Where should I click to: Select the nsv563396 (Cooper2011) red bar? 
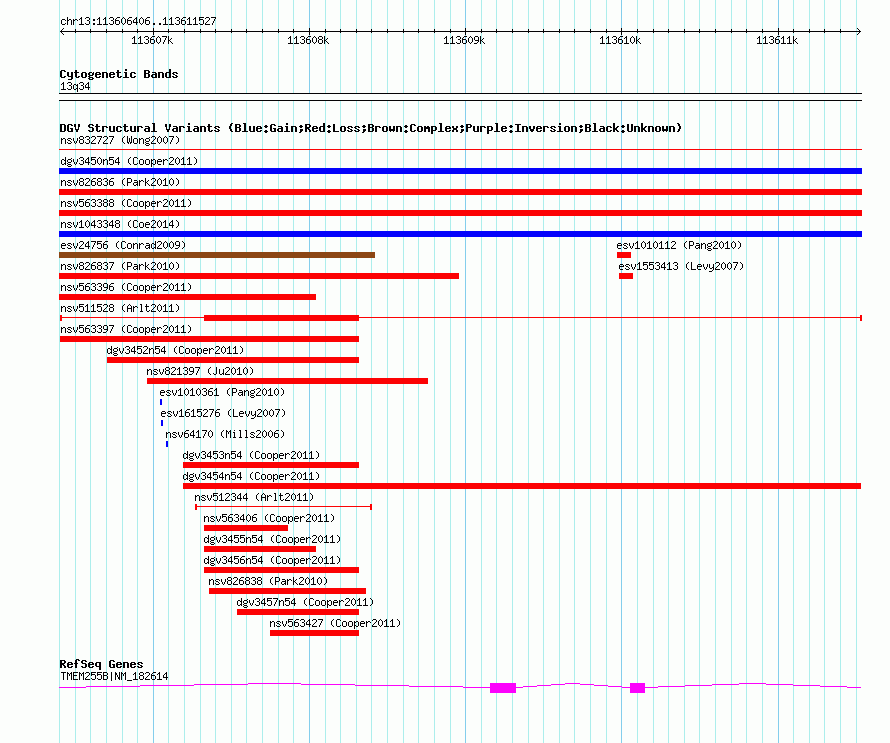click(187, 297)
